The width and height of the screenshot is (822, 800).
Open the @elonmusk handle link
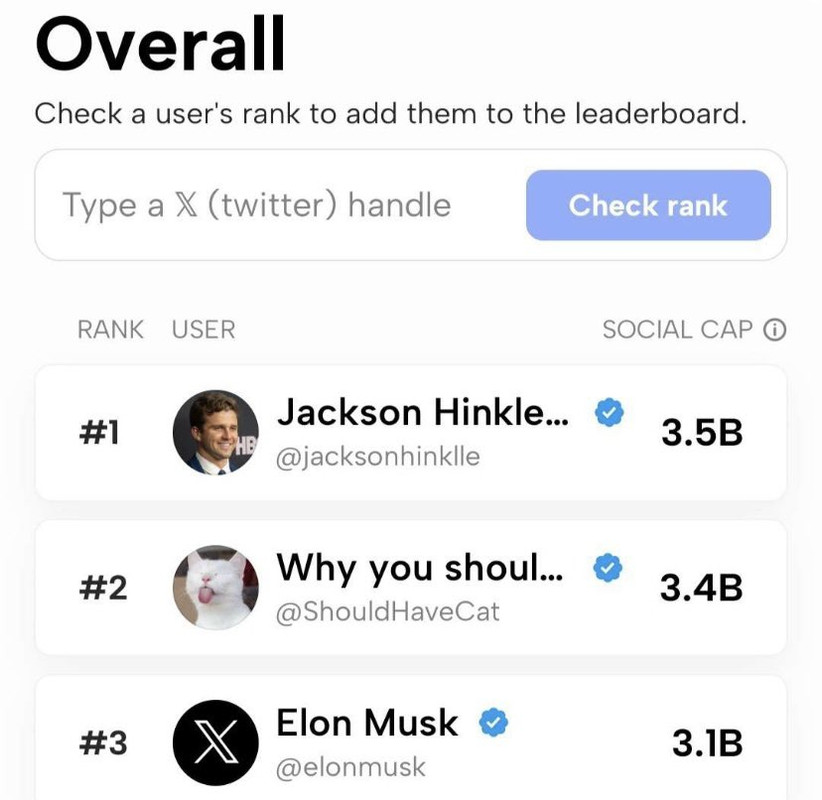click(x=350, y=767)
